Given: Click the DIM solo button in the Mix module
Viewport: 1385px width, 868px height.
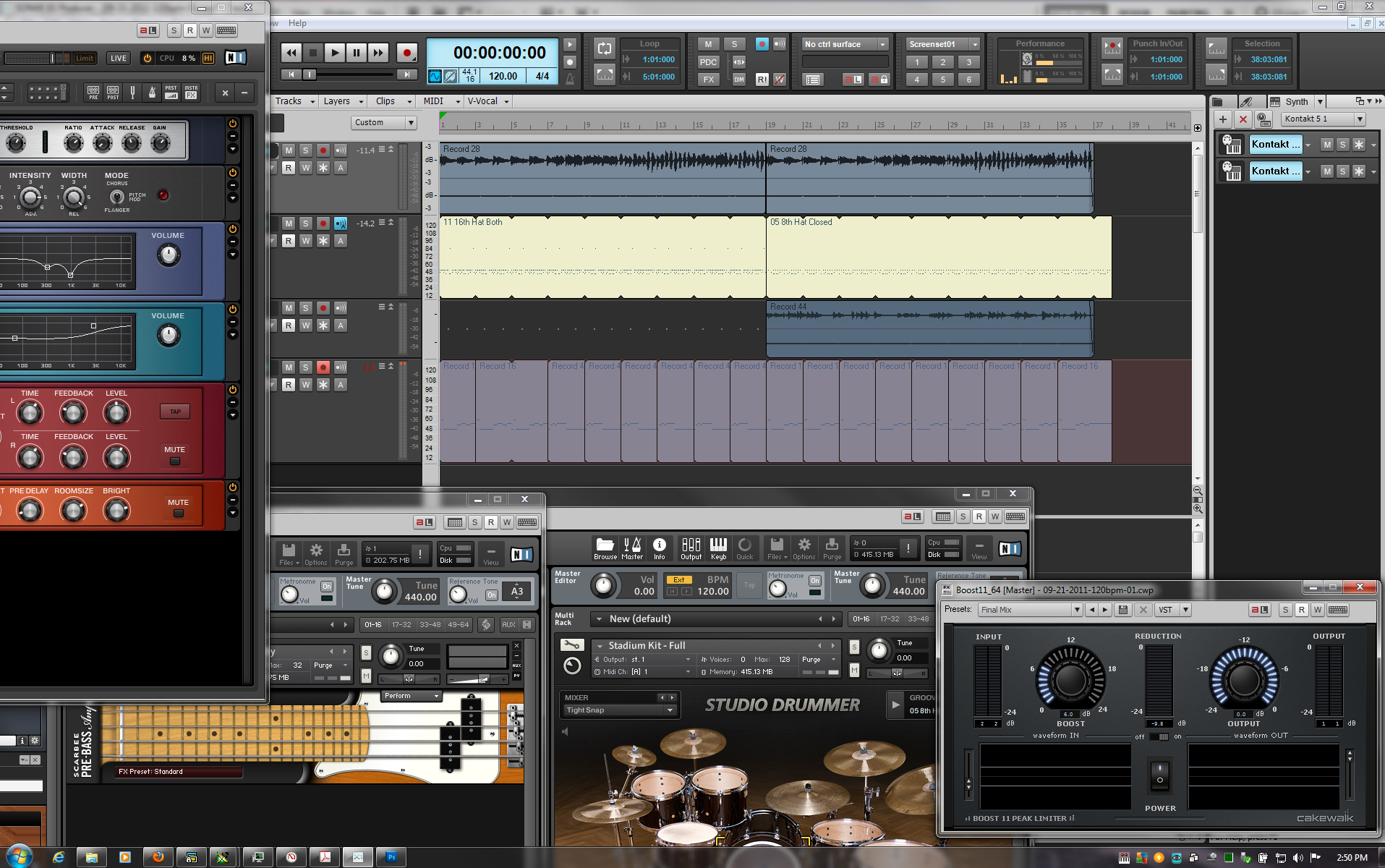Looking at the screenshot, I should pos(739,80).
